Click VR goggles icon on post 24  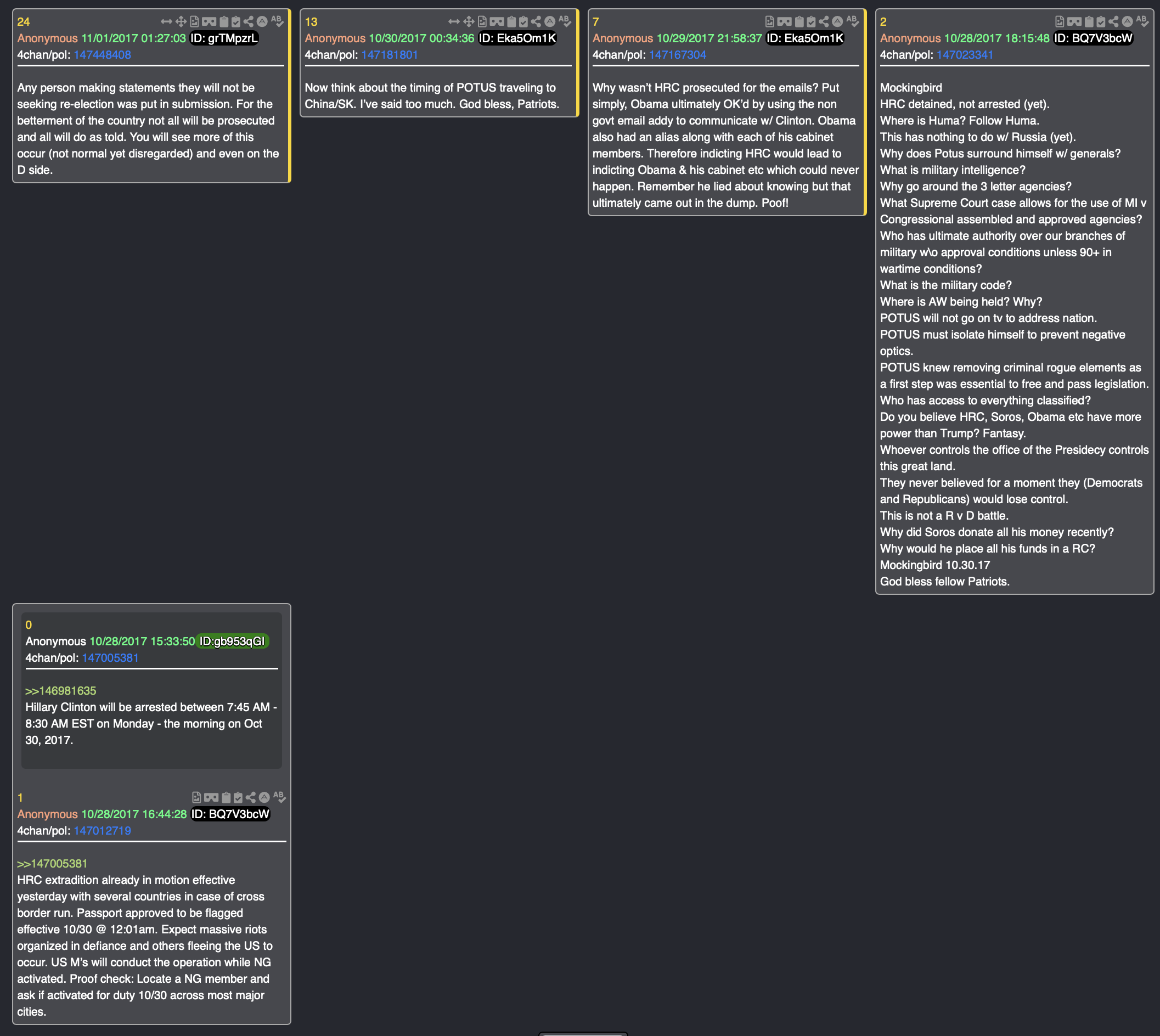coord(209,21)
